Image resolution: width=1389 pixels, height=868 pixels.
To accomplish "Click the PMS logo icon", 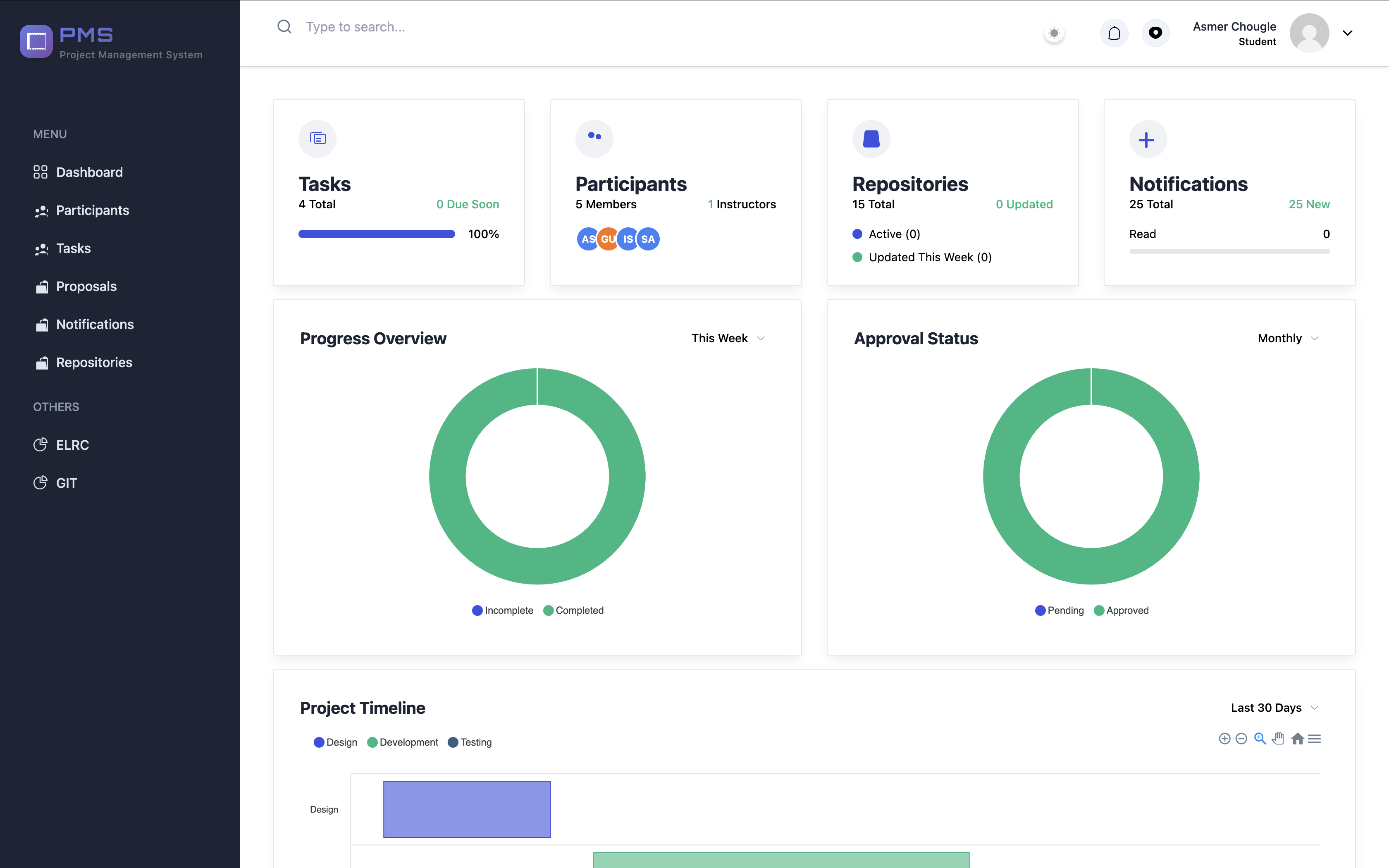I will 36,41.
